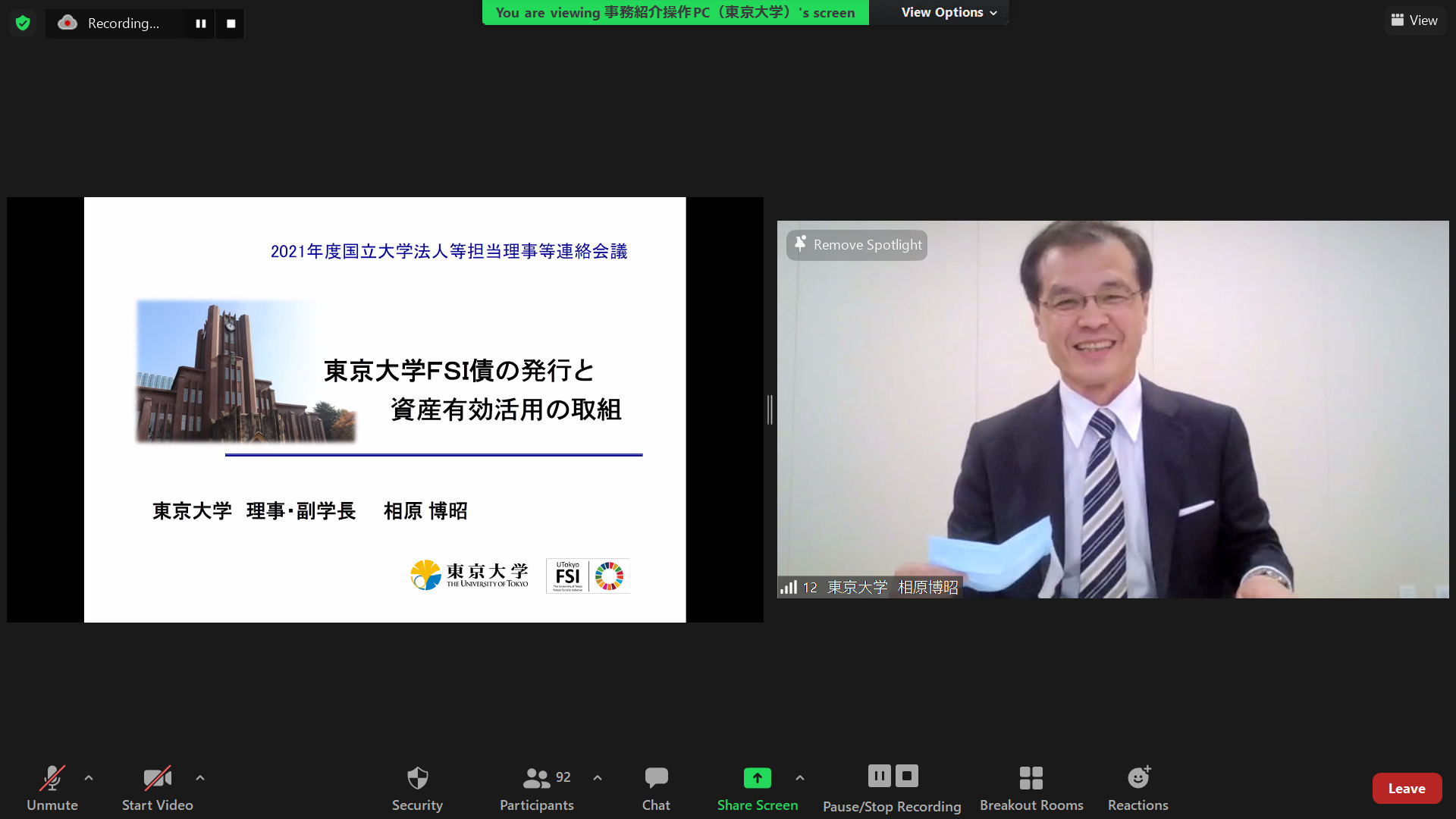Unmute the microphone
1456x819 pixels.
click(52, 789)
